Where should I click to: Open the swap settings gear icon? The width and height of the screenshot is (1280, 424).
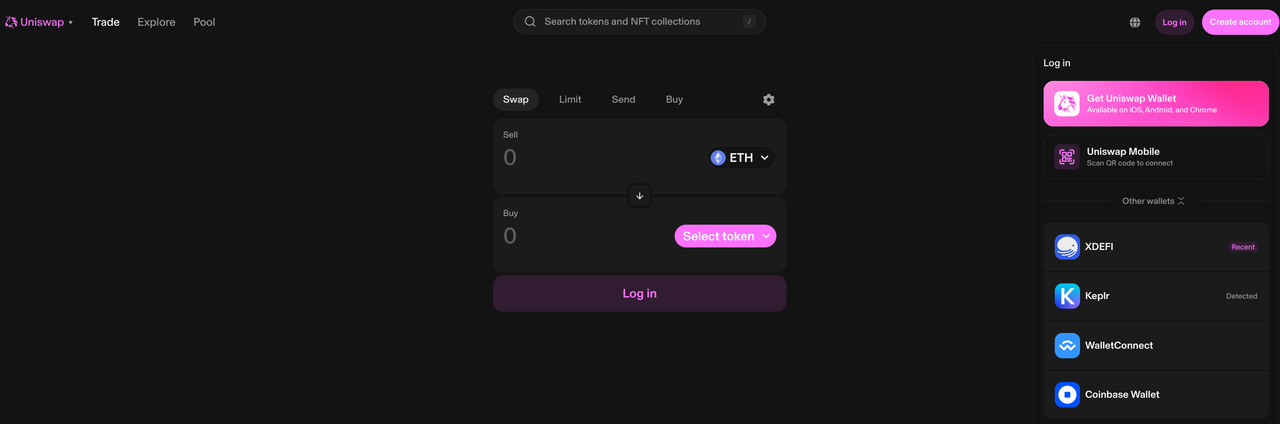click(x=768, y=100)
